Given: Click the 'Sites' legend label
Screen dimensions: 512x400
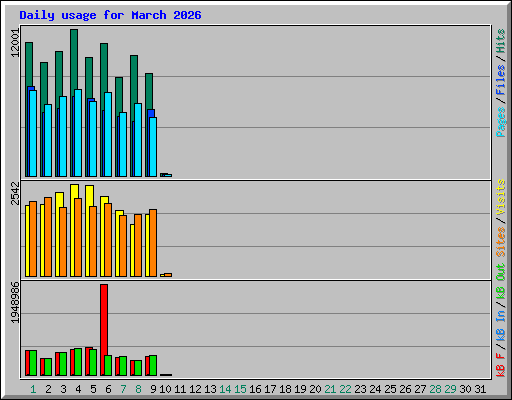Looking at the screenshot, I should pyautogui.click(x=501, y=242).
